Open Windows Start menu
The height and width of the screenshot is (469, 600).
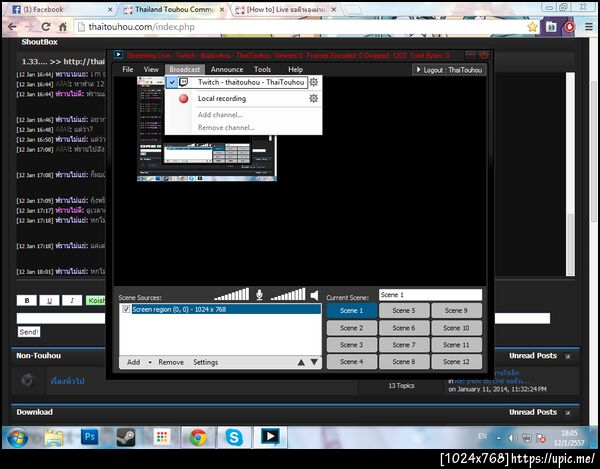(x=17, y=437)
